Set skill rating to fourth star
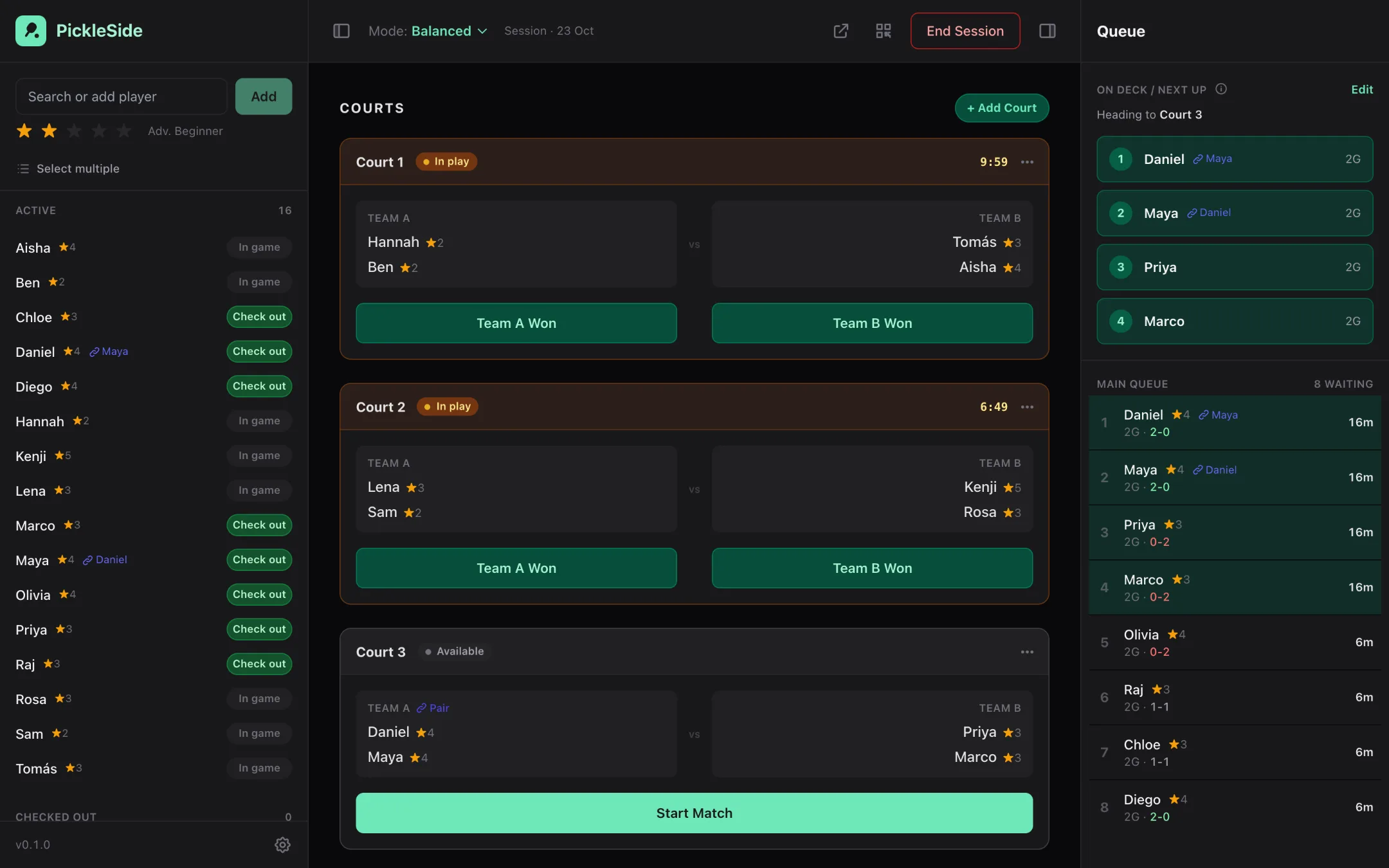Screen dimensions: 1389x868 99,131
